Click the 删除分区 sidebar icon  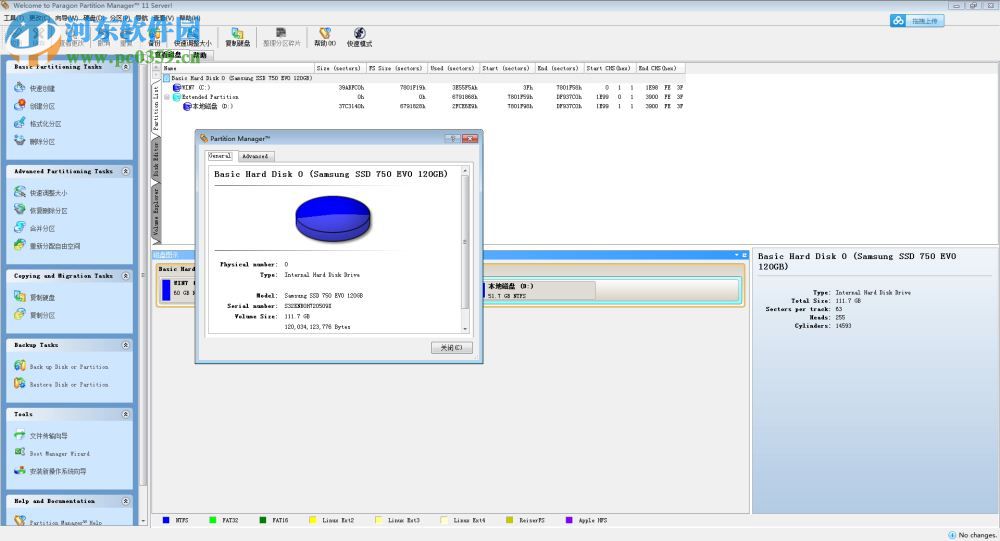click(20, 140)
